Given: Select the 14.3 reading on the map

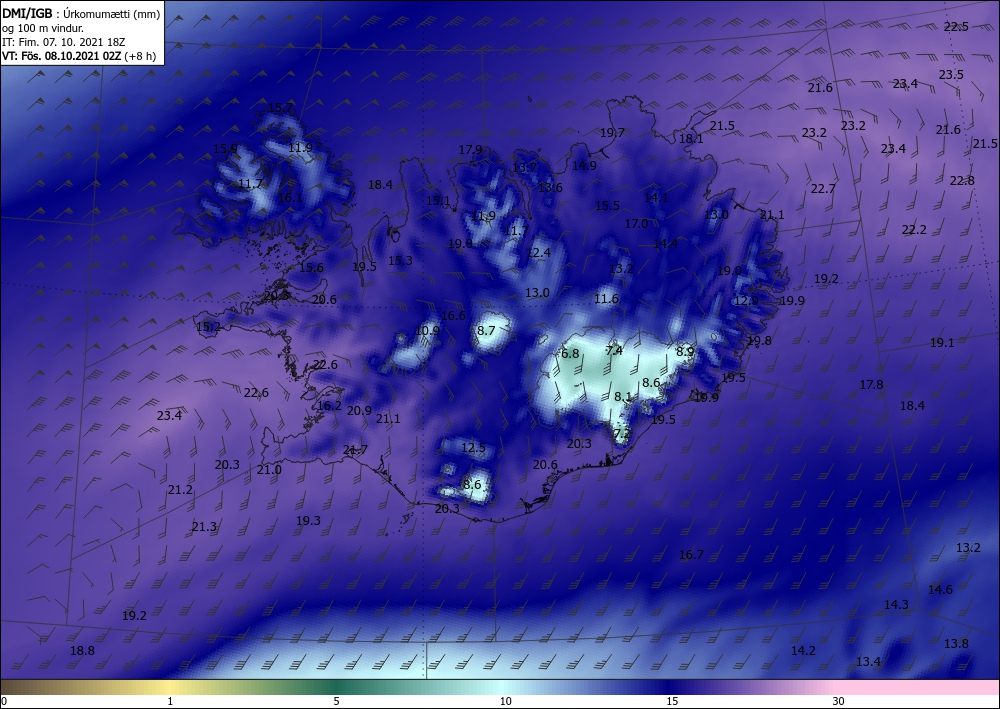Looking at the screenshot, I should (x=896, y=604).
